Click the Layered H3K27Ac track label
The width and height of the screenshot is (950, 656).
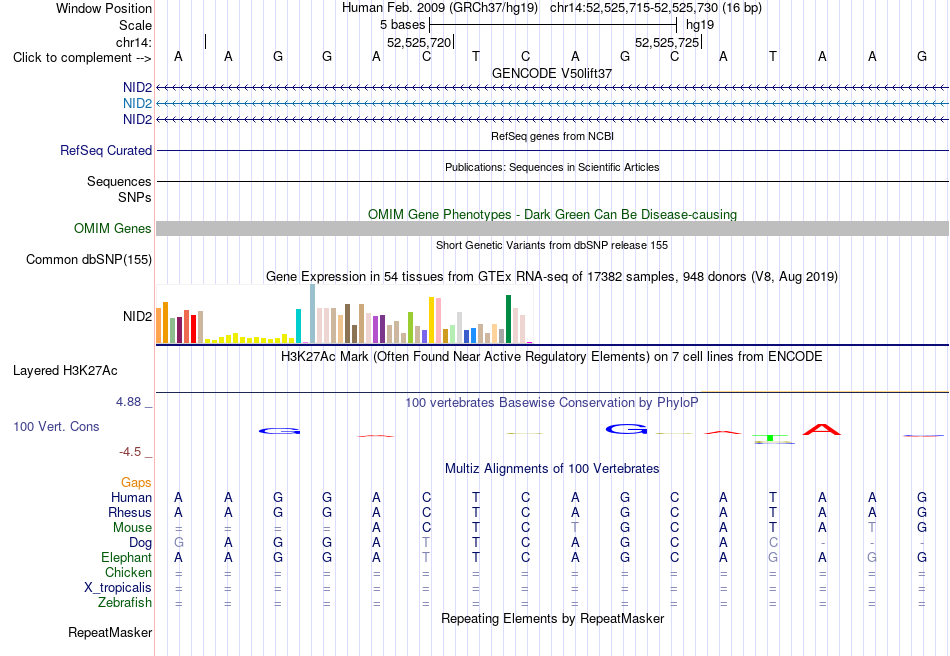pos(65,371)
